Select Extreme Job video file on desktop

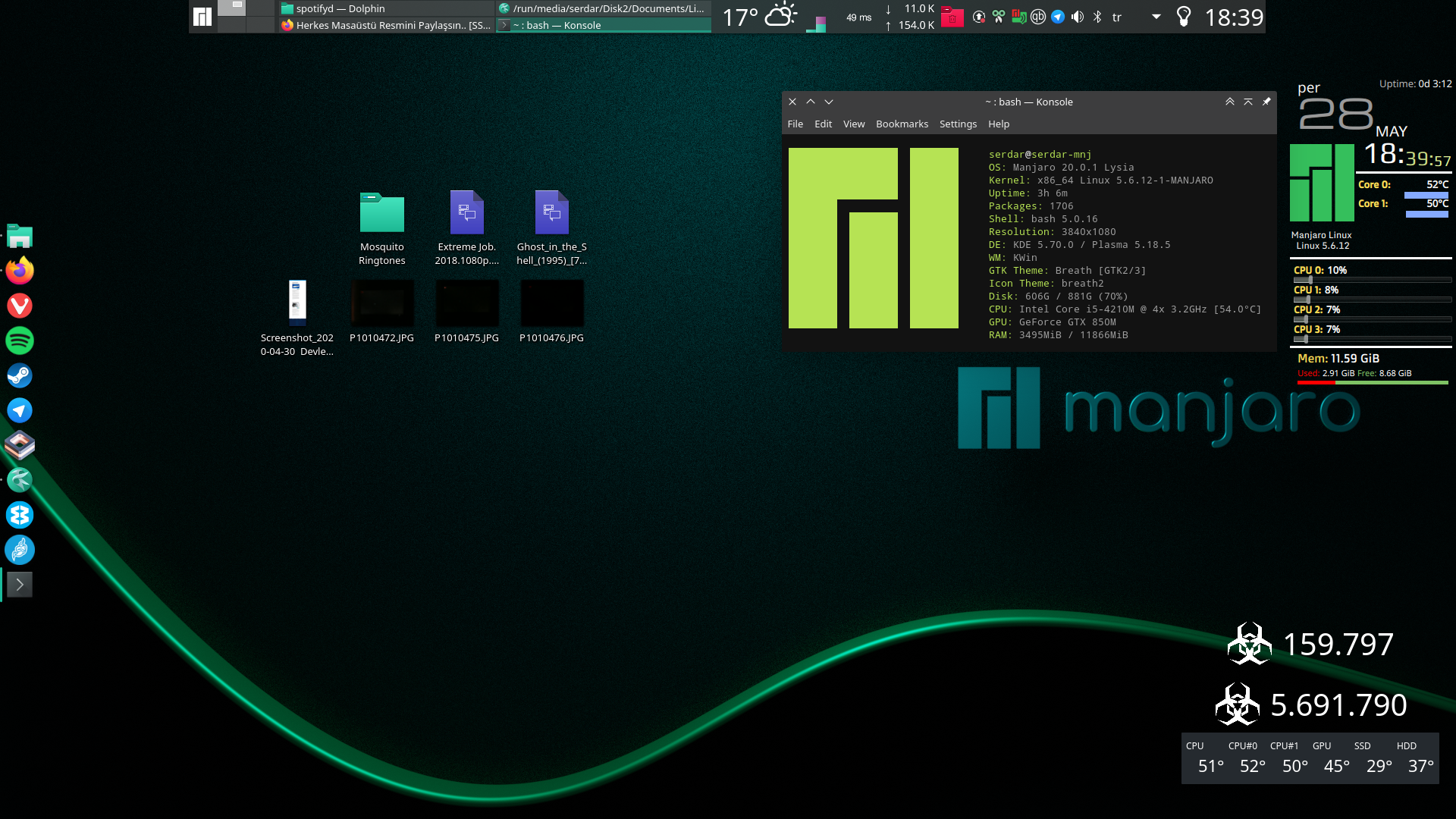click(467, 227)
